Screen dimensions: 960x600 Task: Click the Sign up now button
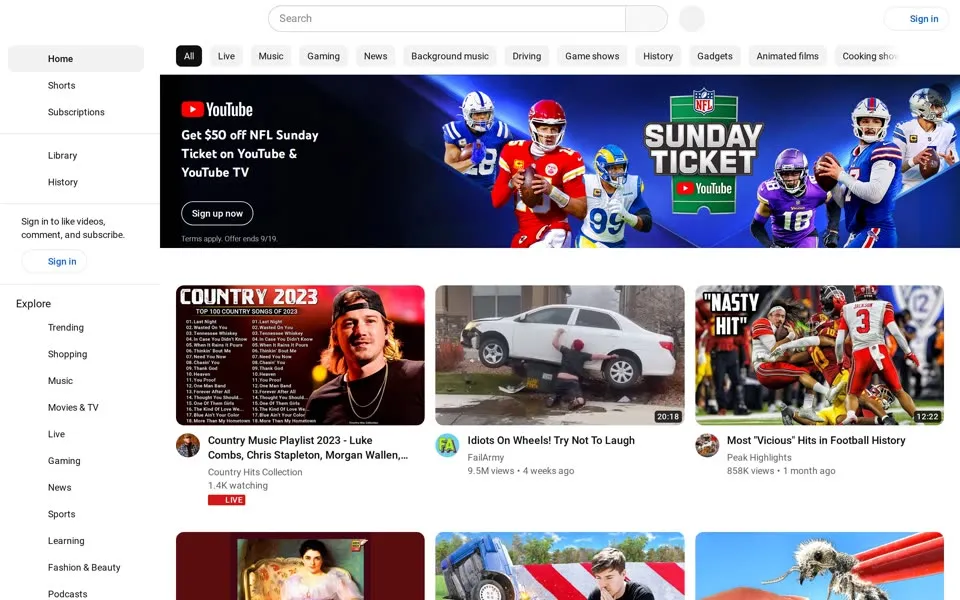click(217, 213)
